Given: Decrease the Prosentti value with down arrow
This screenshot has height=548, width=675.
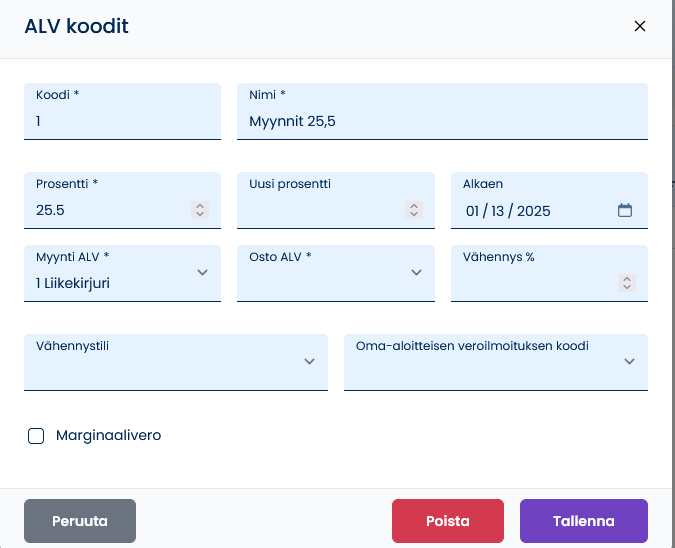Looking at the screenshot, I should pos(200,214).
